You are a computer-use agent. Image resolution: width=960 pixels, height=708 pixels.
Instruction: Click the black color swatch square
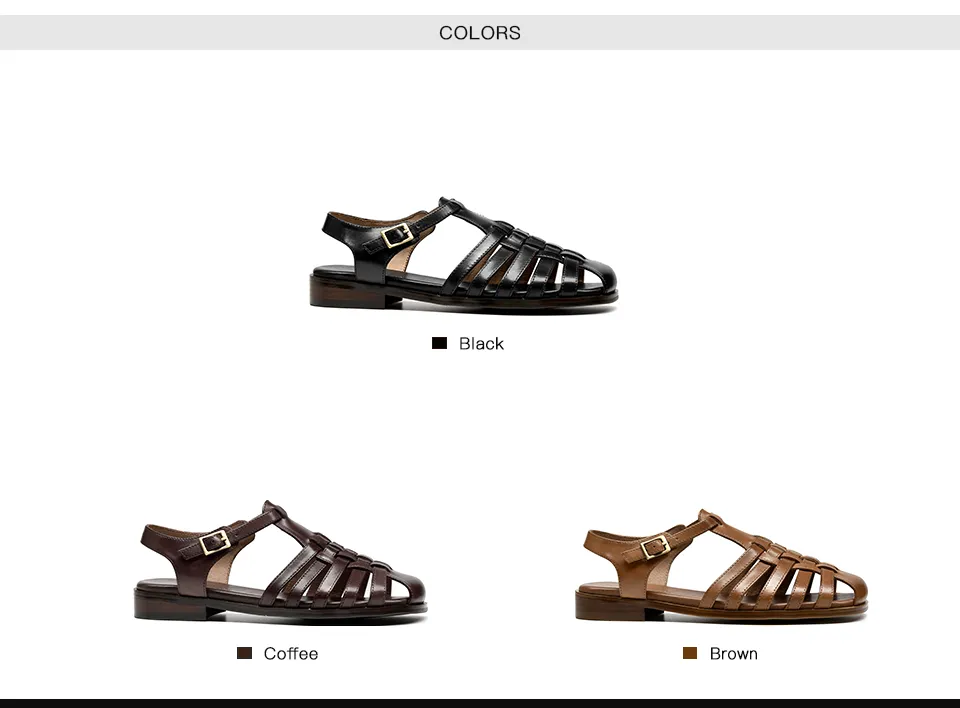pos(439,343)
